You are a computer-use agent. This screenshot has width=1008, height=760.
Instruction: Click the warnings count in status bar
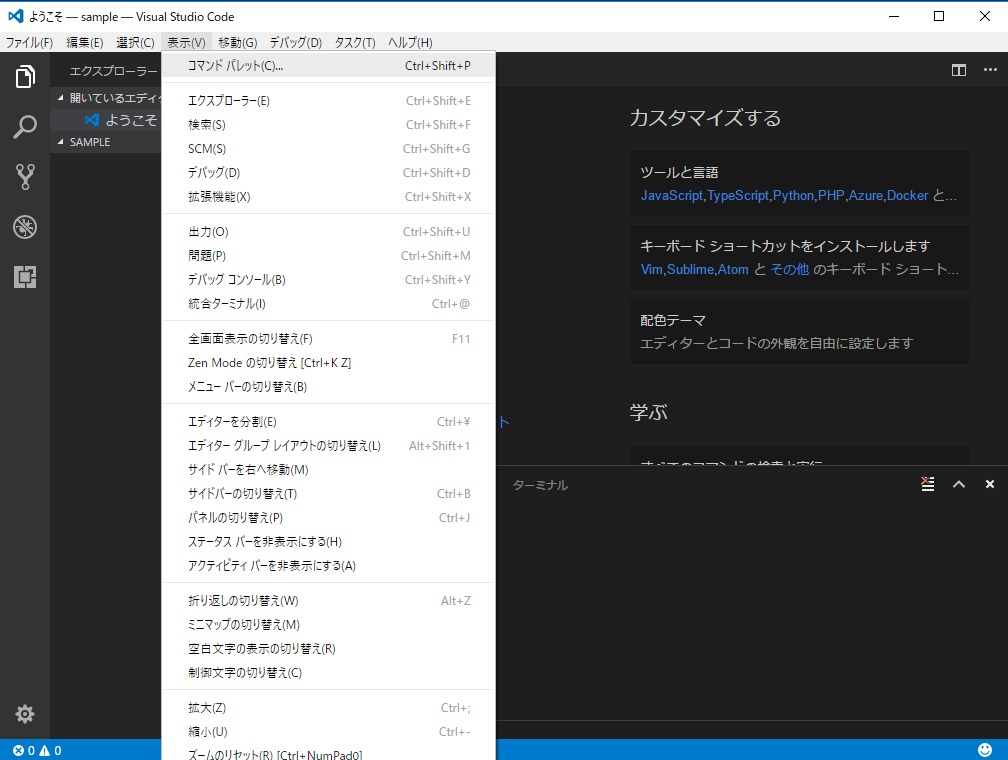tap(51, 750)
